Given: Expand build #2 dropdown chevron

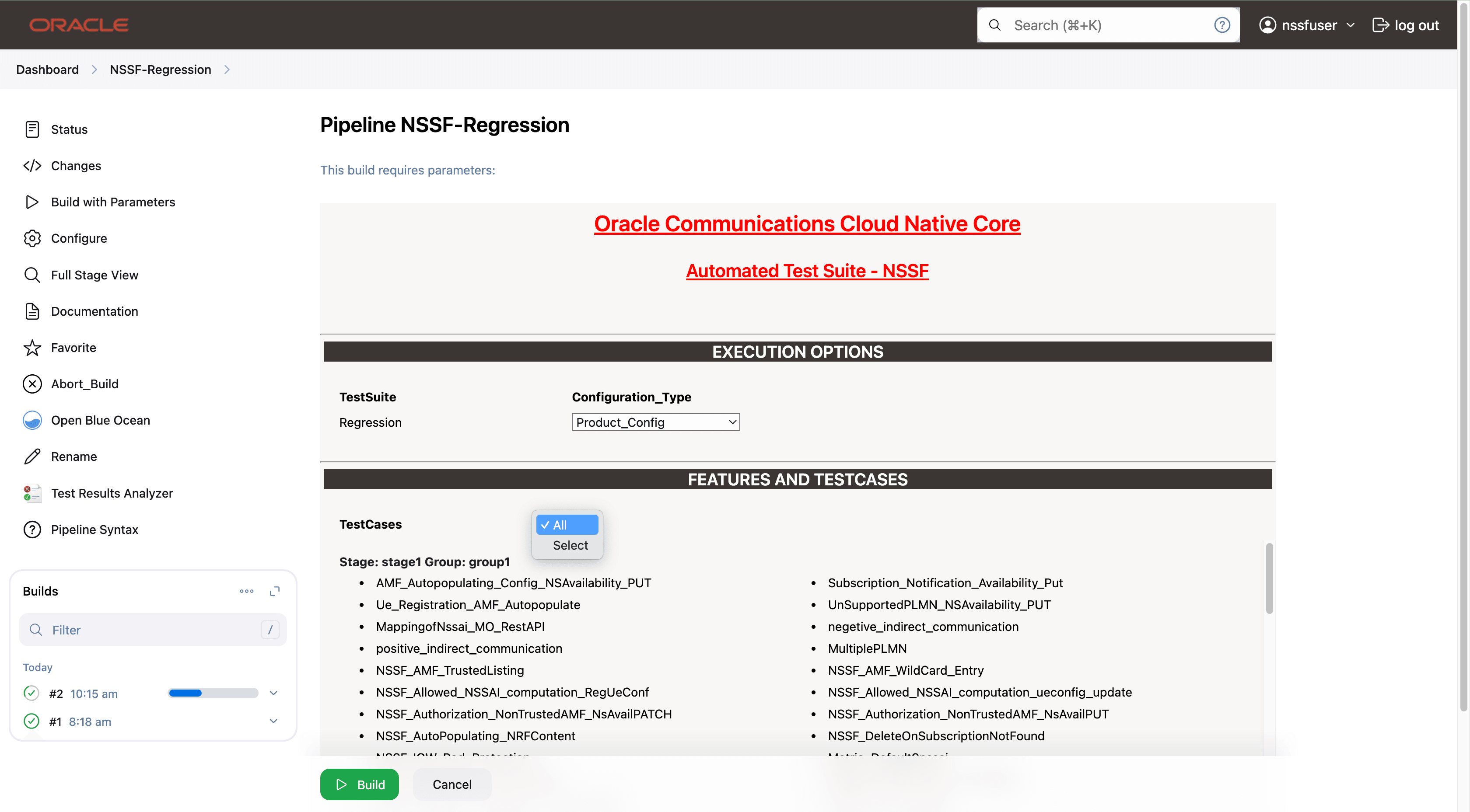Looking at the screenshot, I should pos(273,694).
